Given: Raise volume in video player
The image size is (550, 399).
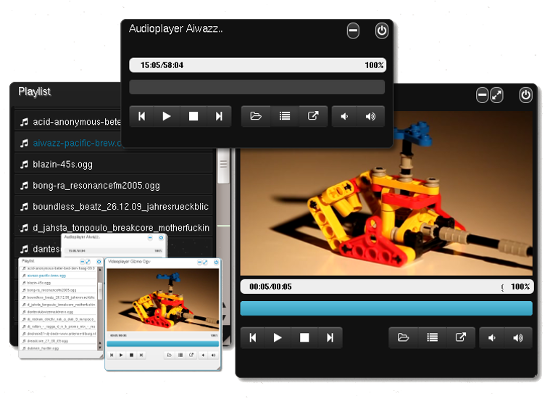Looking at the screenshot, I should click(x=518, y=338).
